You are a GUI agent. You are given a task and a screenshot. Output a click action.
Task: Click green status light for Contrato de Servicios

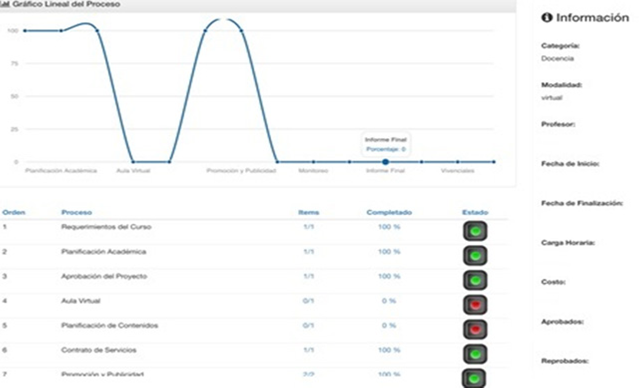tap(475, 354)
